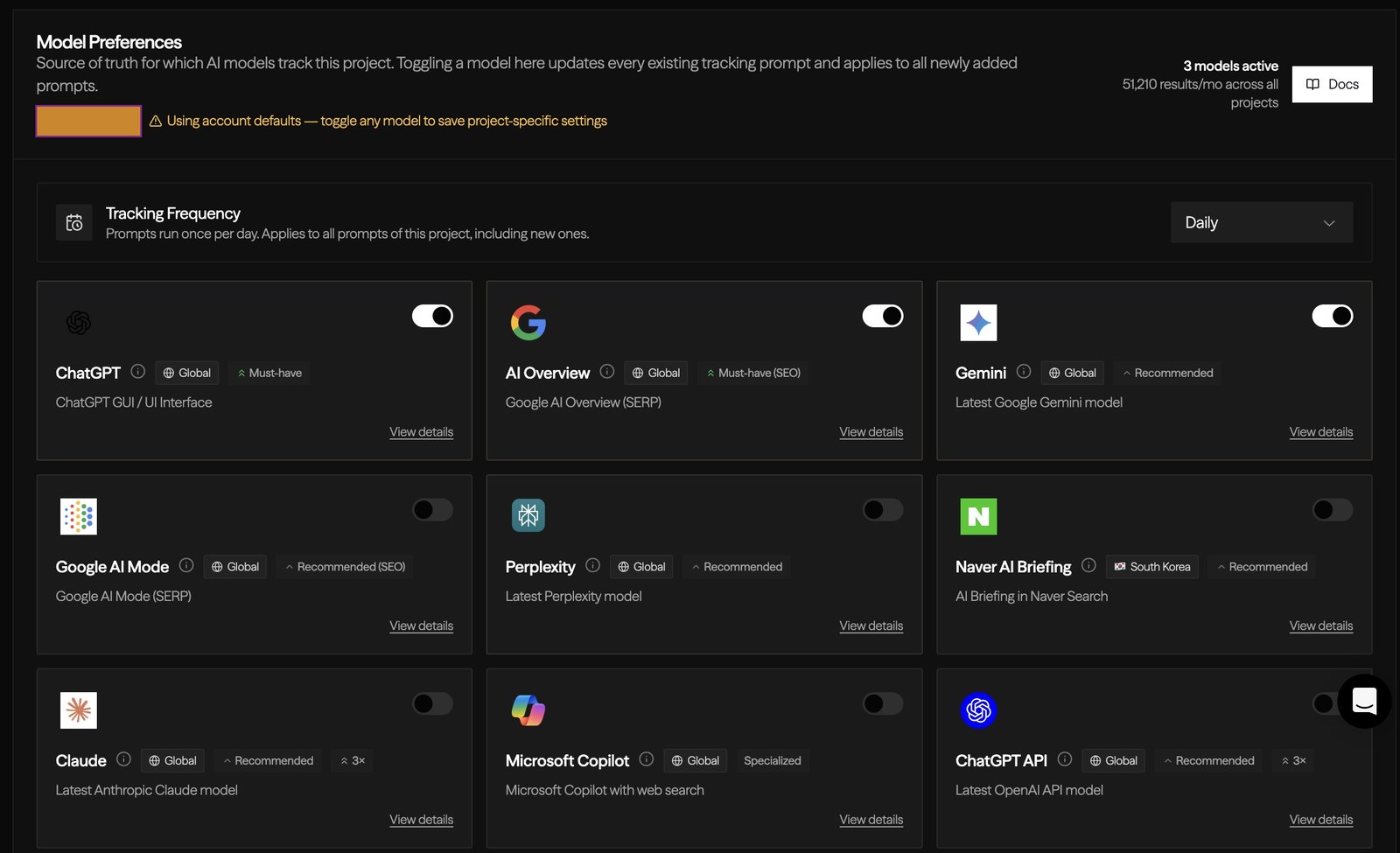This screenshot has height=853, width=1400.
Task: Click the South Korea region tag
Action: 1151,567
